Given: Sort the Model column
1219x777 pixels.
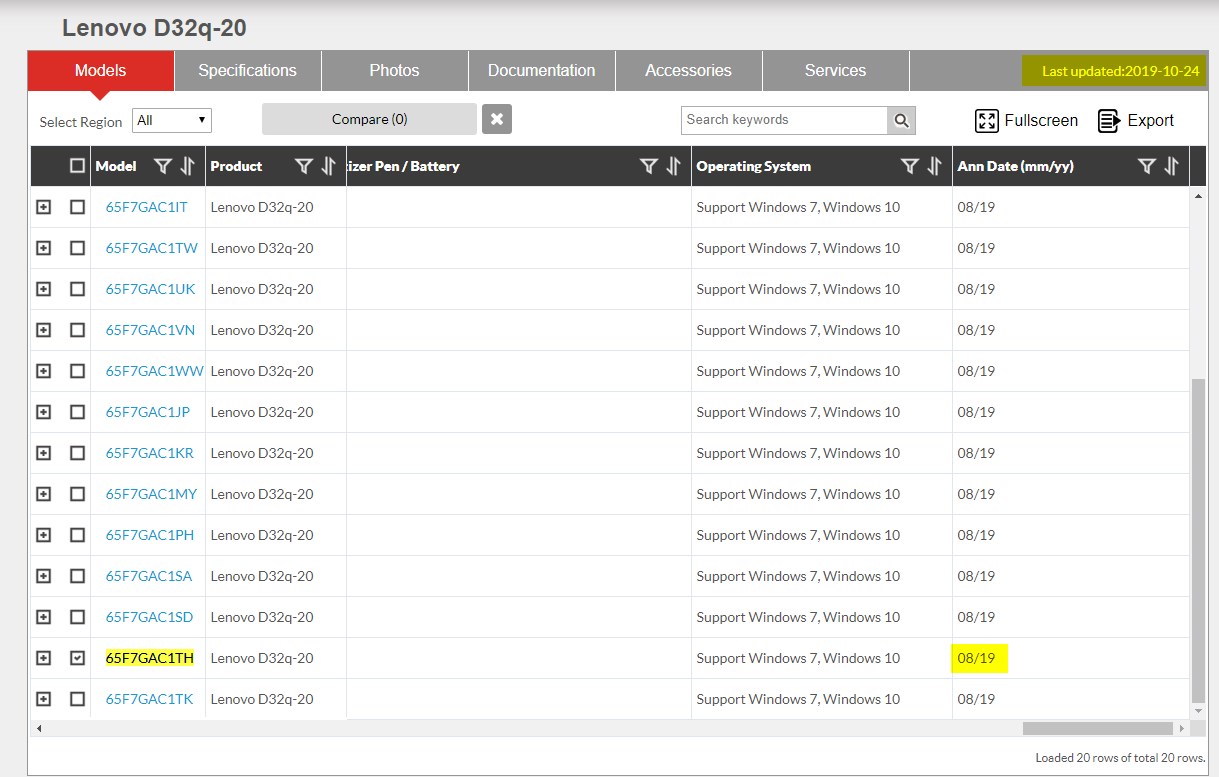Looking at the screenshot, I should coord(187,167).
